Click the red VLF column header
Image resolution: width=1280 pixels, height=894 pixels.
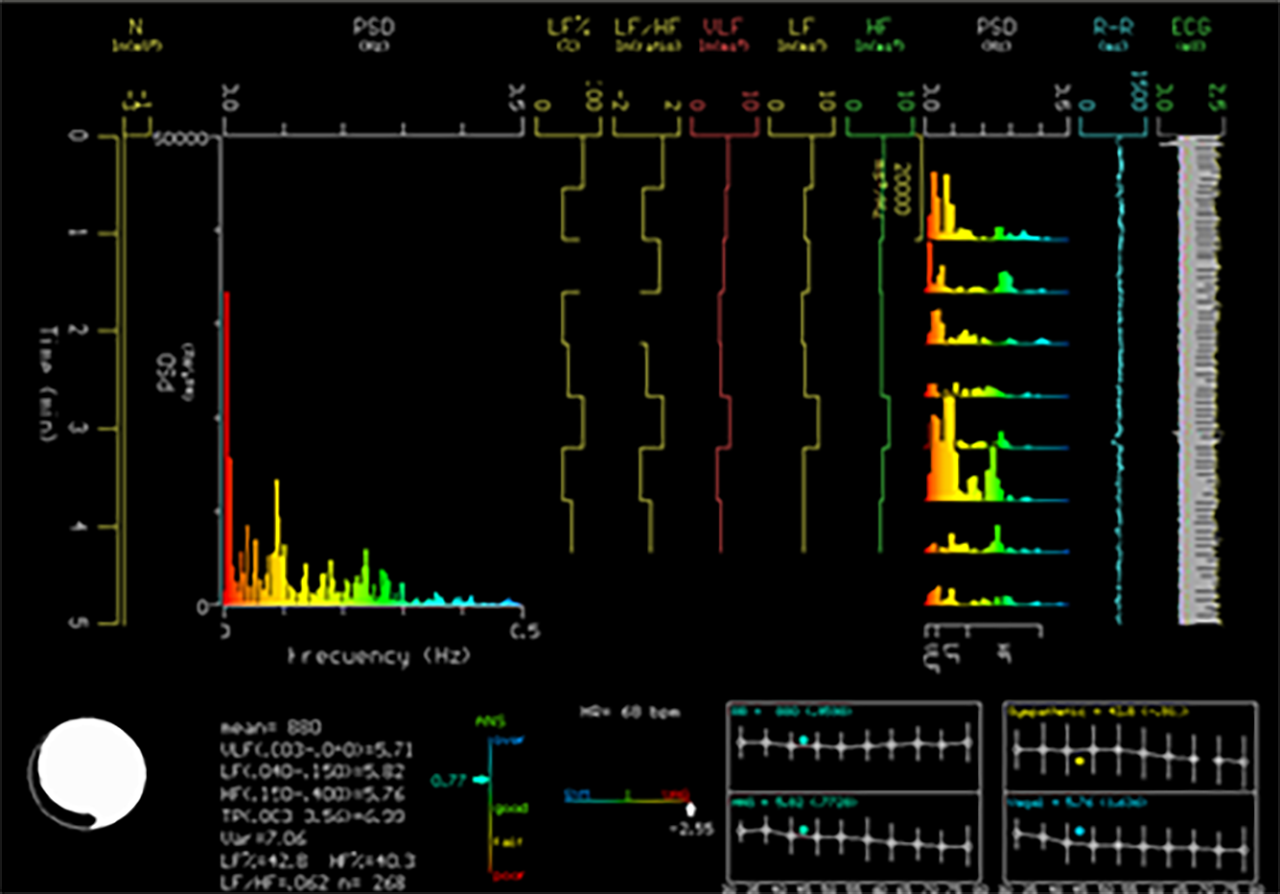[722, 28]
